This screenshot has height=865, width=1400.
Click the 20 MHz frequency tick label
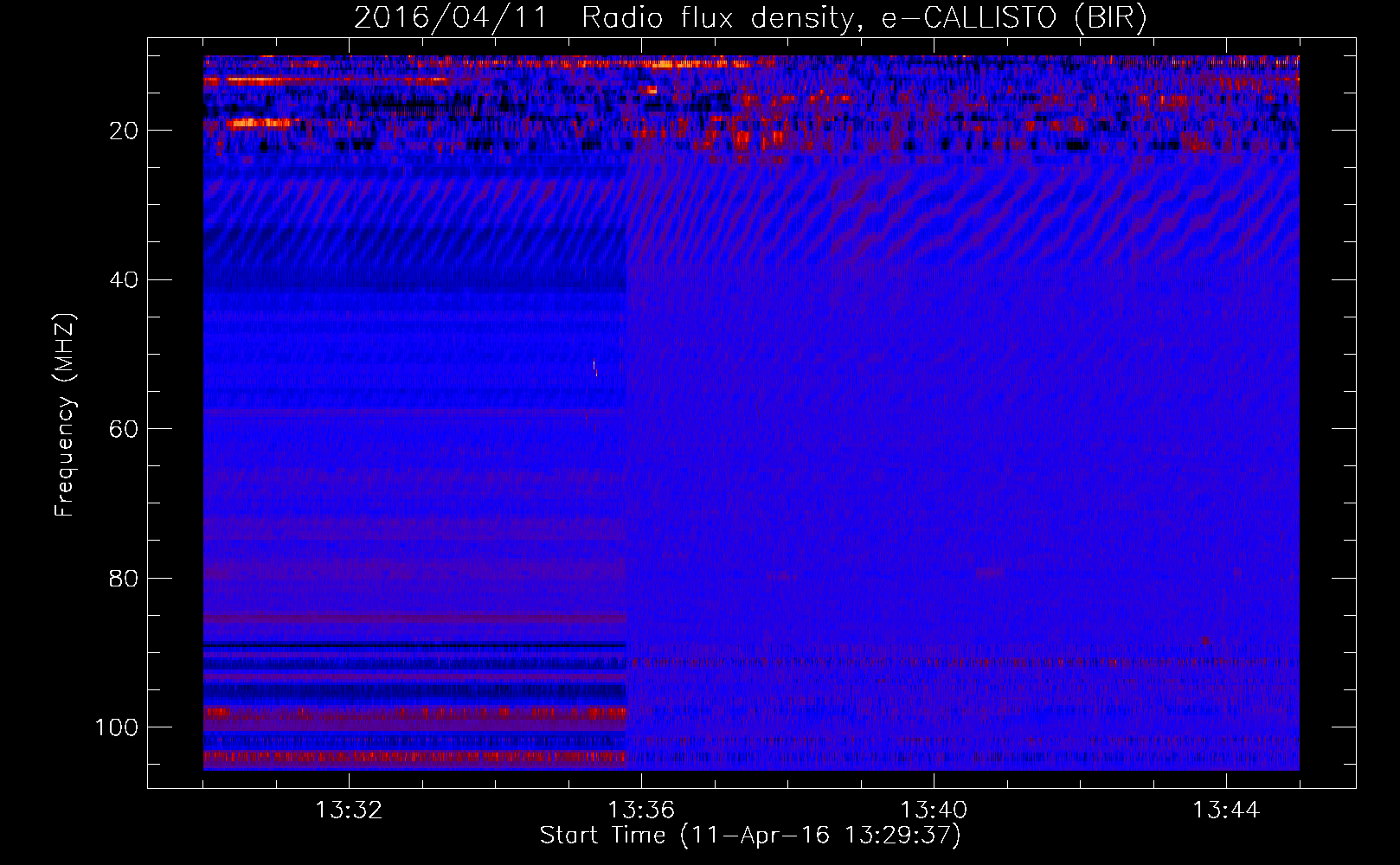tap(124, 131)
